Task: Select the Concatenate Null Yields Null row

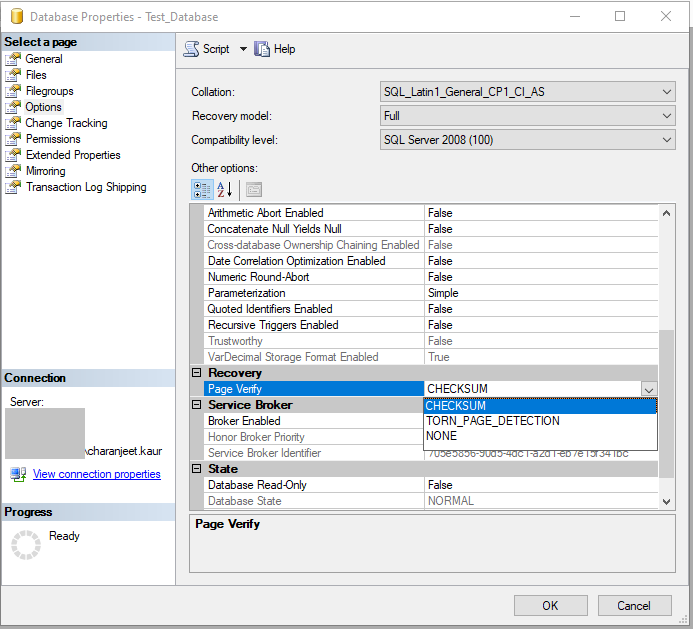Action: 430,229
